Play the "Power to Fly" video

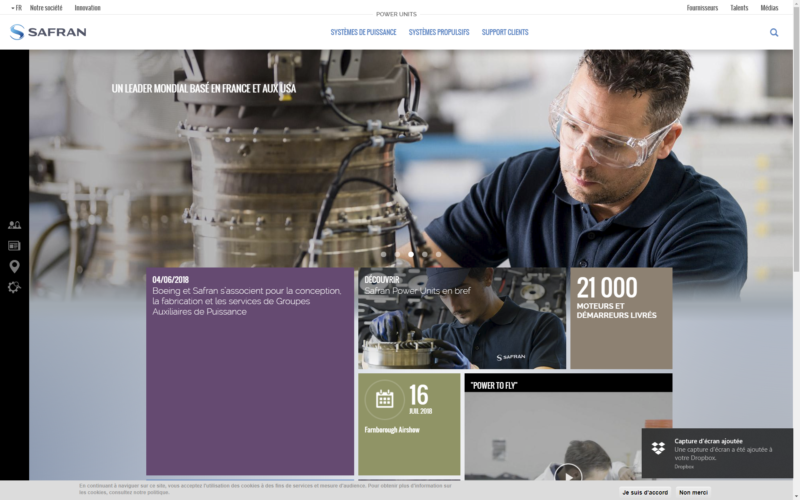point(568,474)
